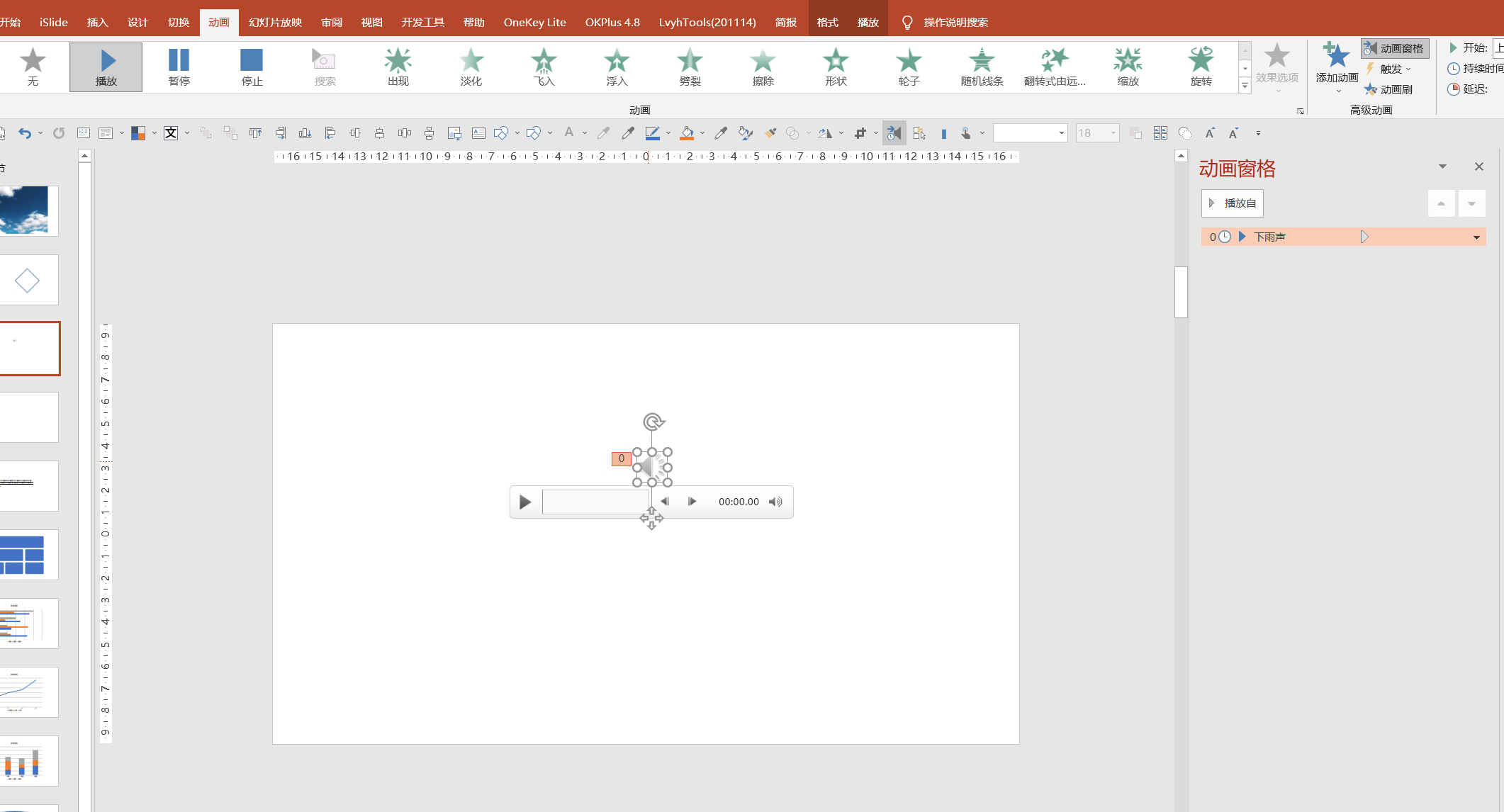1504x812 pixels.
Task: Open the iSlide tab
Action: (x=54, y=22)
